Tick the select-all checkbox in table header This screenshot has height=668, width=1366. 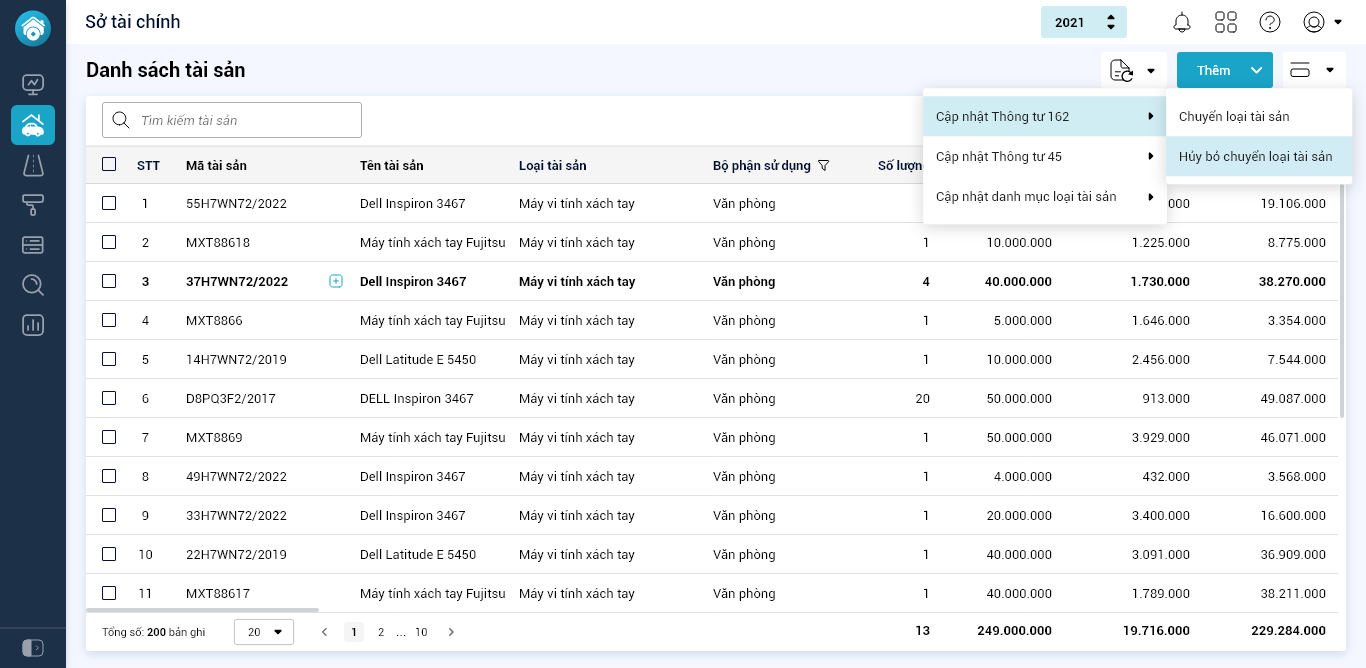[x=109, y=164]
